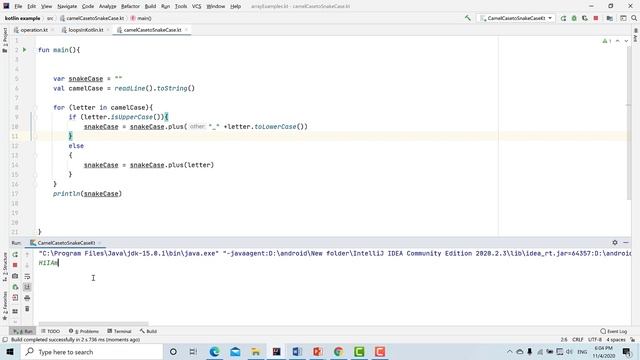Open the CamelCasetoSnakeCaseKt run configuration dropdown

pyautogui.click(x=516, y=18)
